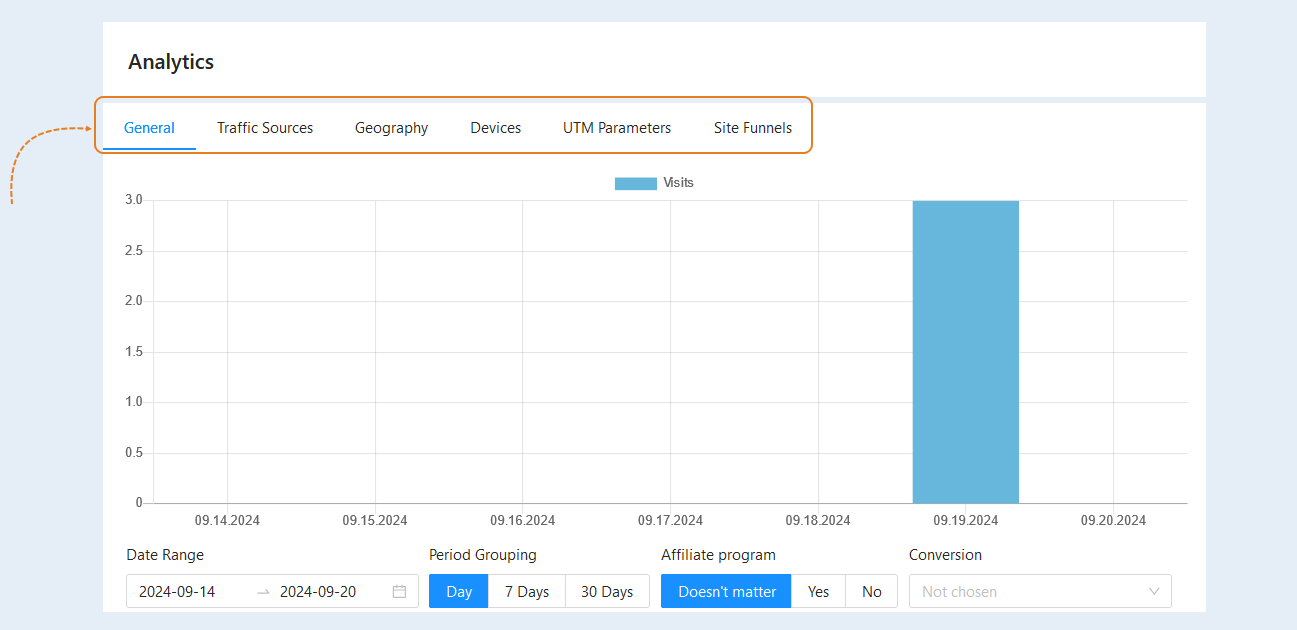Switch to the Devices tab
The width and height of the screenshot is (1297, 630).
point(495,128)
